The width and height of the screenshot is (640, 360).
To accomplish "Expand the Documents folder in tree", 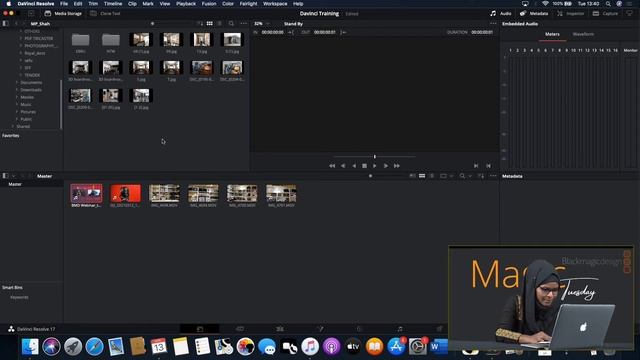I will click(17, 82).
